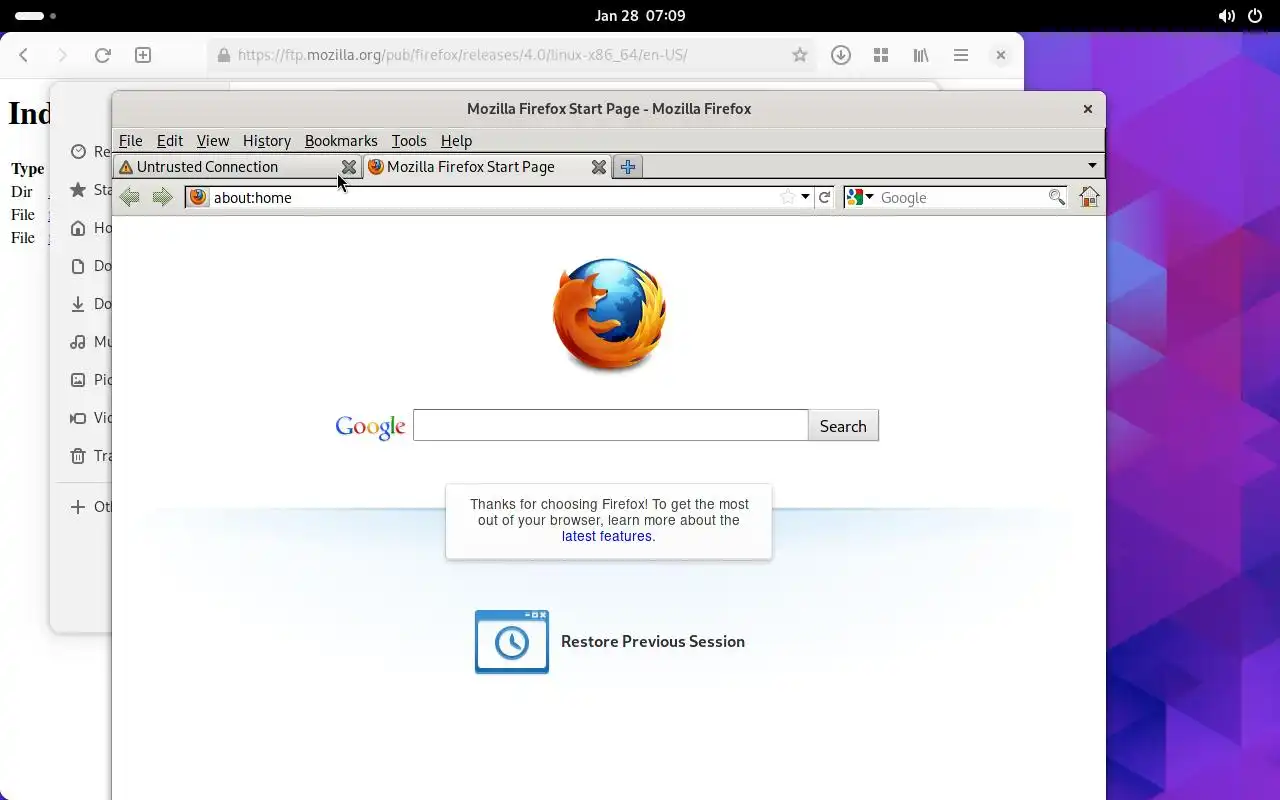The width and height of the screenshot is (1280, 800).
Task: Select Pictures icon in file dialog sidebar
Action: (x=78, y=380)
